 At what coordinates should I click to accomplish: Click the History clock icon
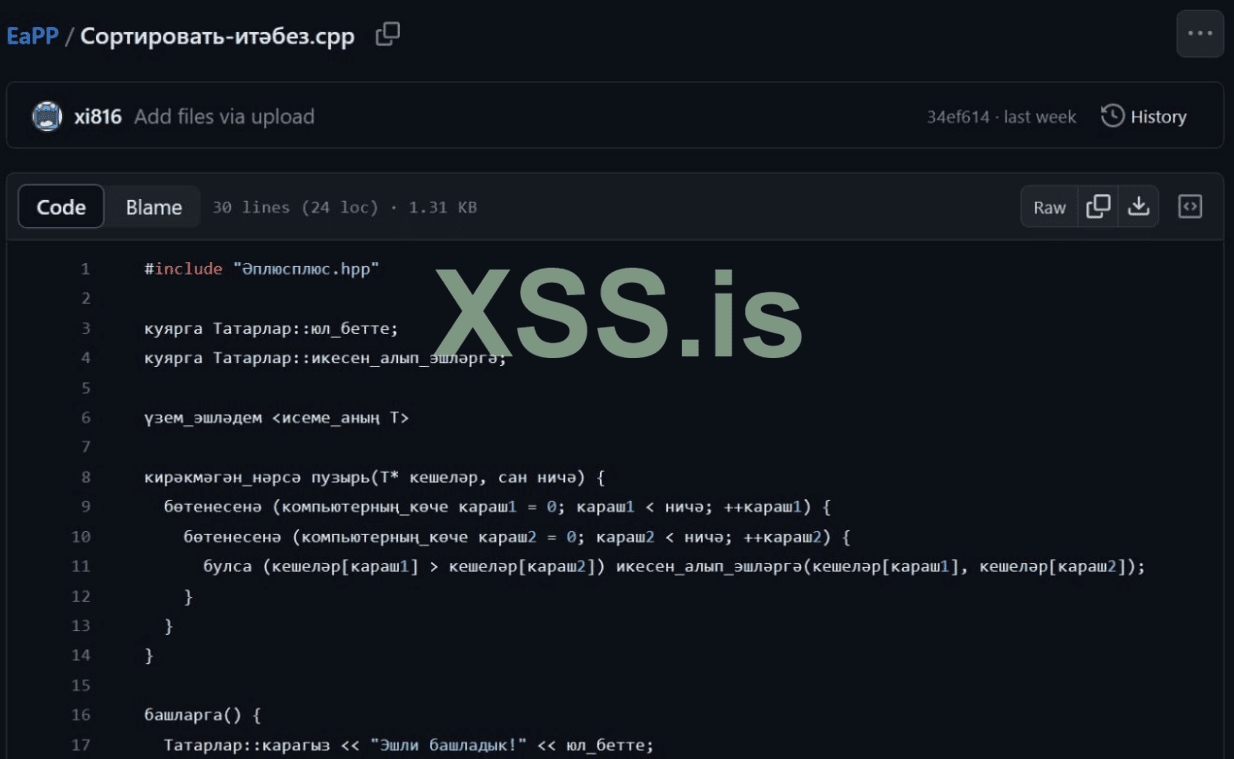[x=1112, y=116]
